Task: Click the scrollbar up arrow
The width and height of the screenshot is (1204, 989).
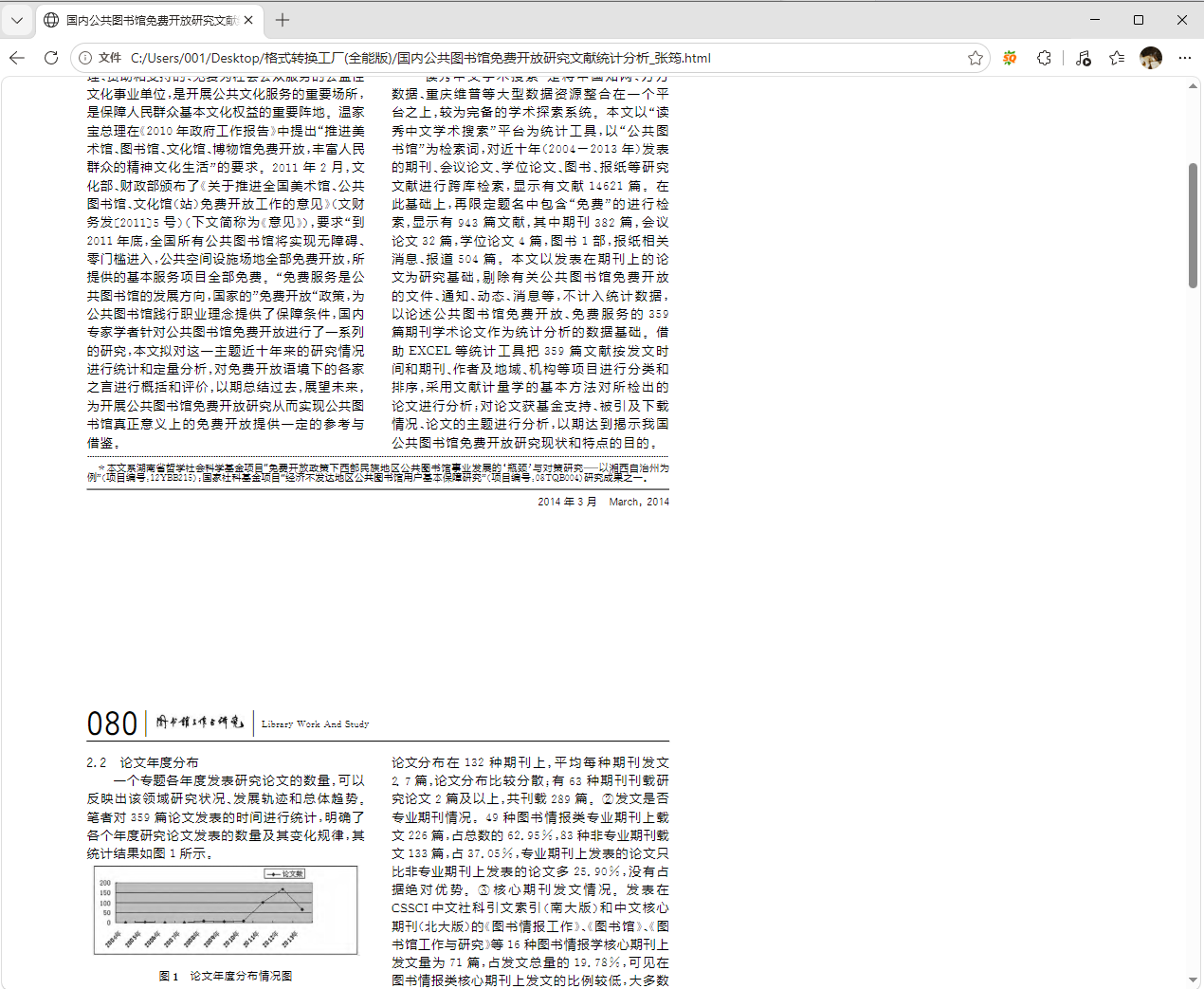Action: (x=1194, y=86)
